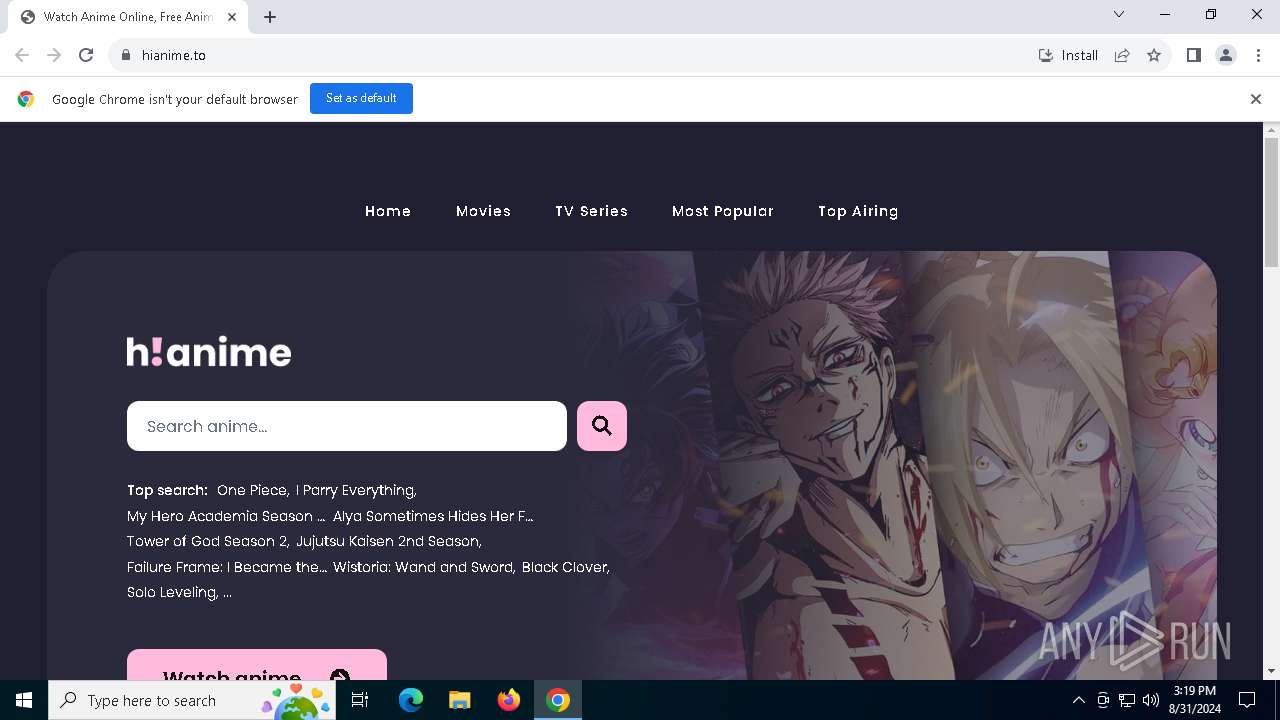Click the site lock icon in address bar
The width and height of the screenshot is (1280, 720).
pos(125,55)
